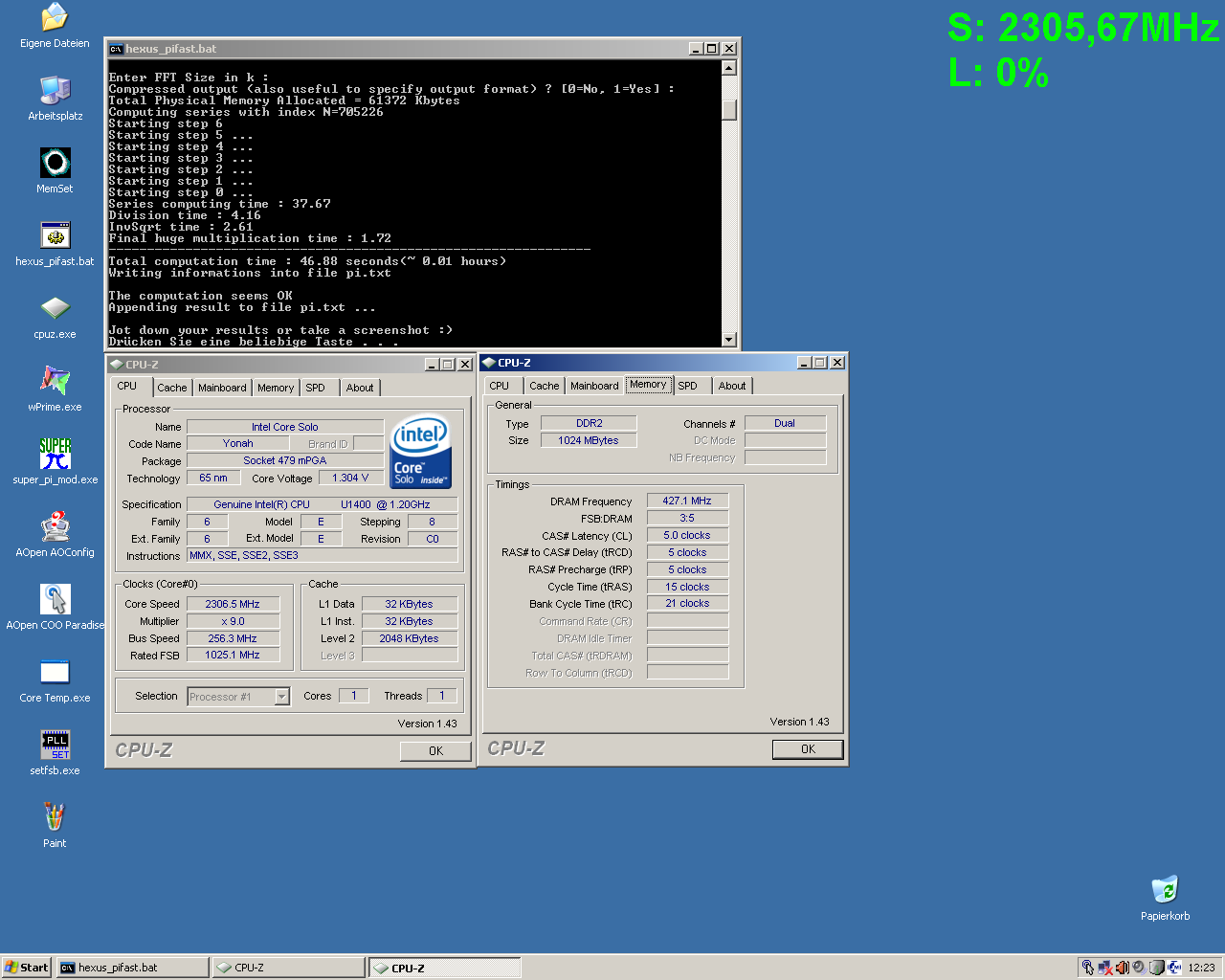Select super_pi_mod.exe desktop icon
The width and height of the screenshot is (1225, 980).
coord(55,454)
